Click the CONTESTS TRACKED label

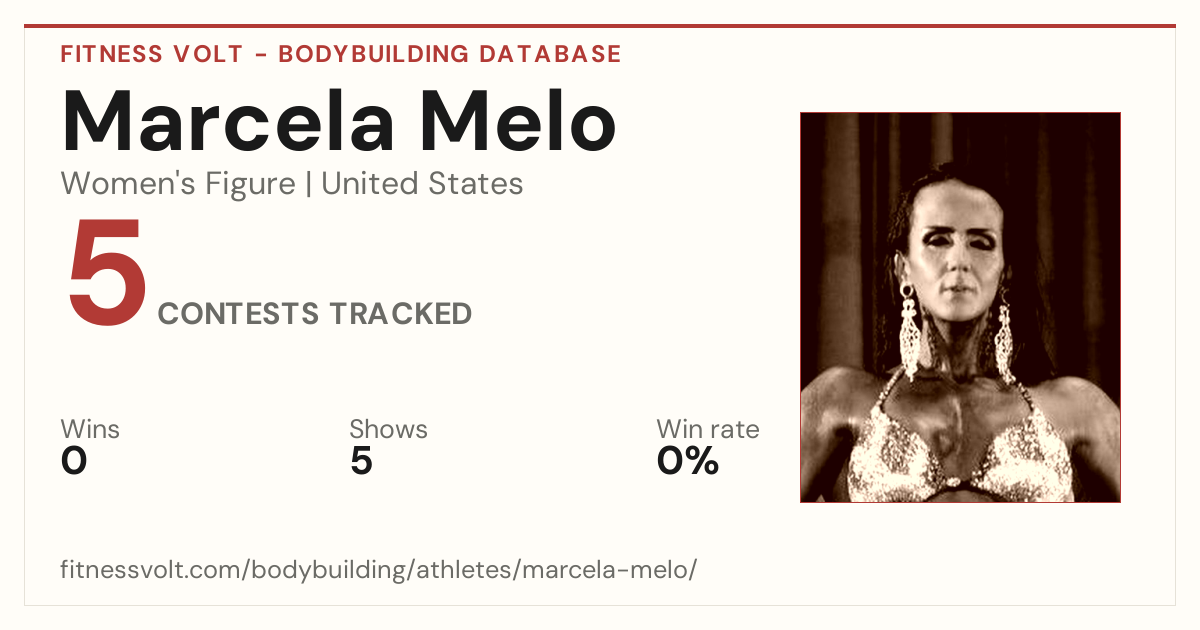click(315, 314)
